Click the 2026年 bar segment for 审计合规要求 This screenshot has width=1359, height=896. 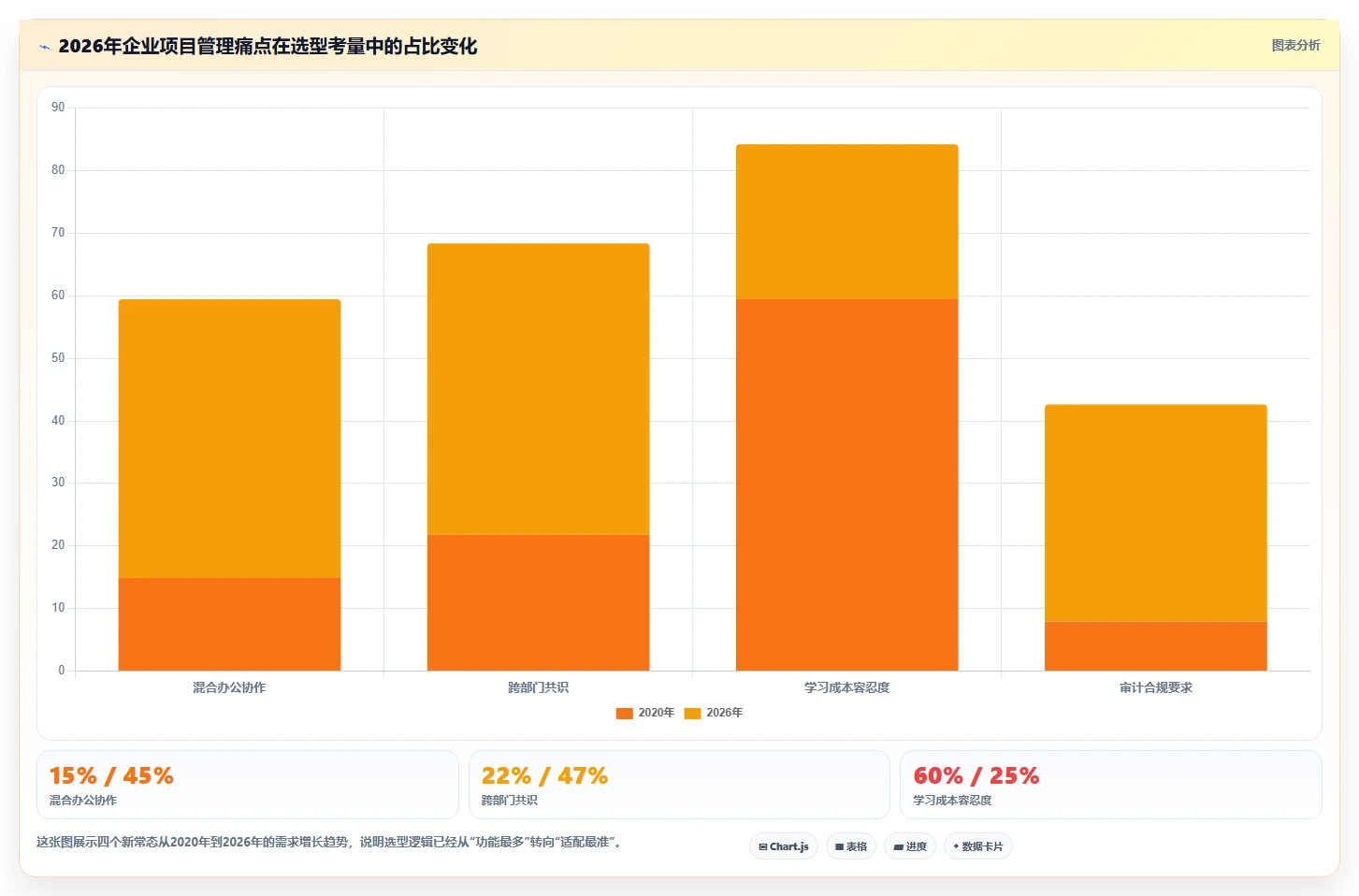click(1155, 513)
